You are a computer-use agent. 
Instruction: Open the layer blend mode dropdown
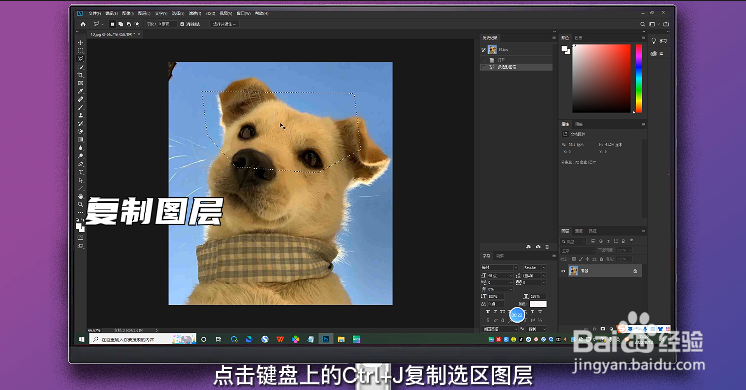[x=578, y=250]
